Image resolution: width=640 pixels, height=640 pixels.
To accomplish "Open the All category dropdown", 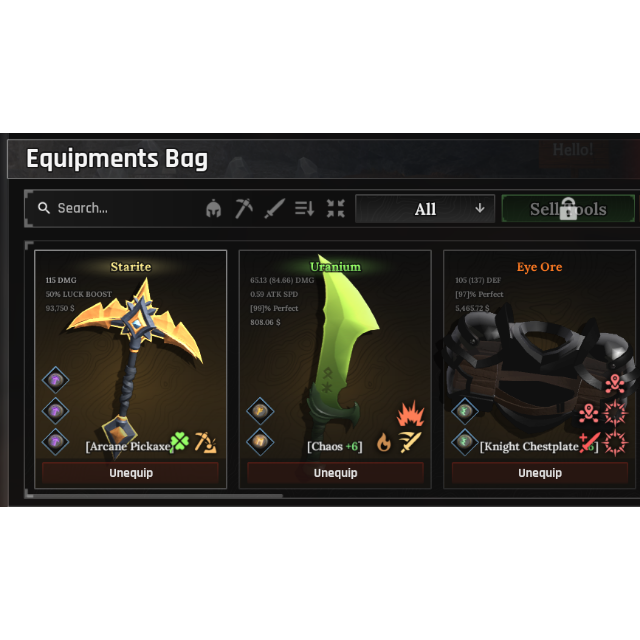I will (425, 209).
